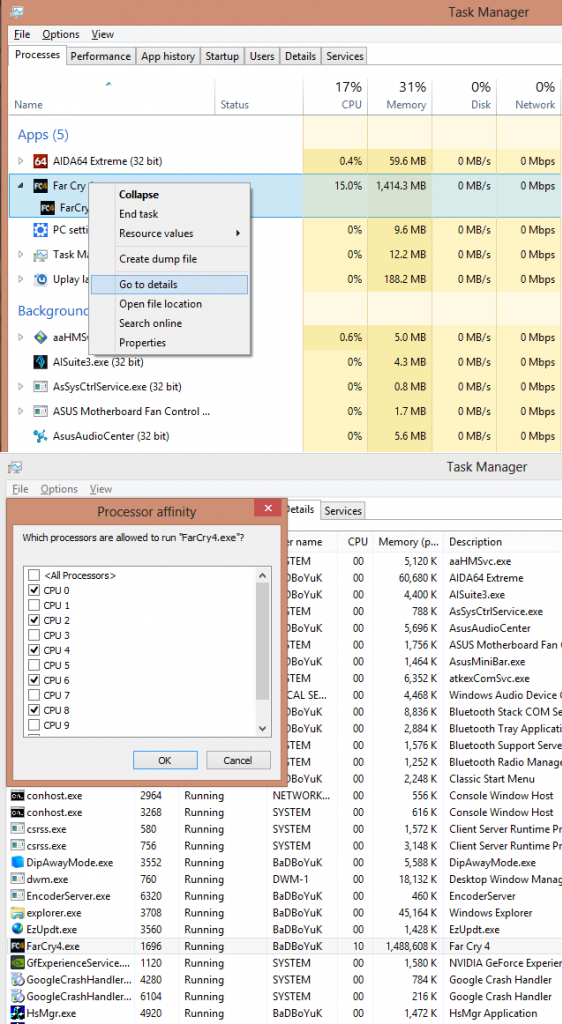Click the Task Manager app icon in Apps list
The height and width of the screenshot is (1024, 562).
(40, 255)
